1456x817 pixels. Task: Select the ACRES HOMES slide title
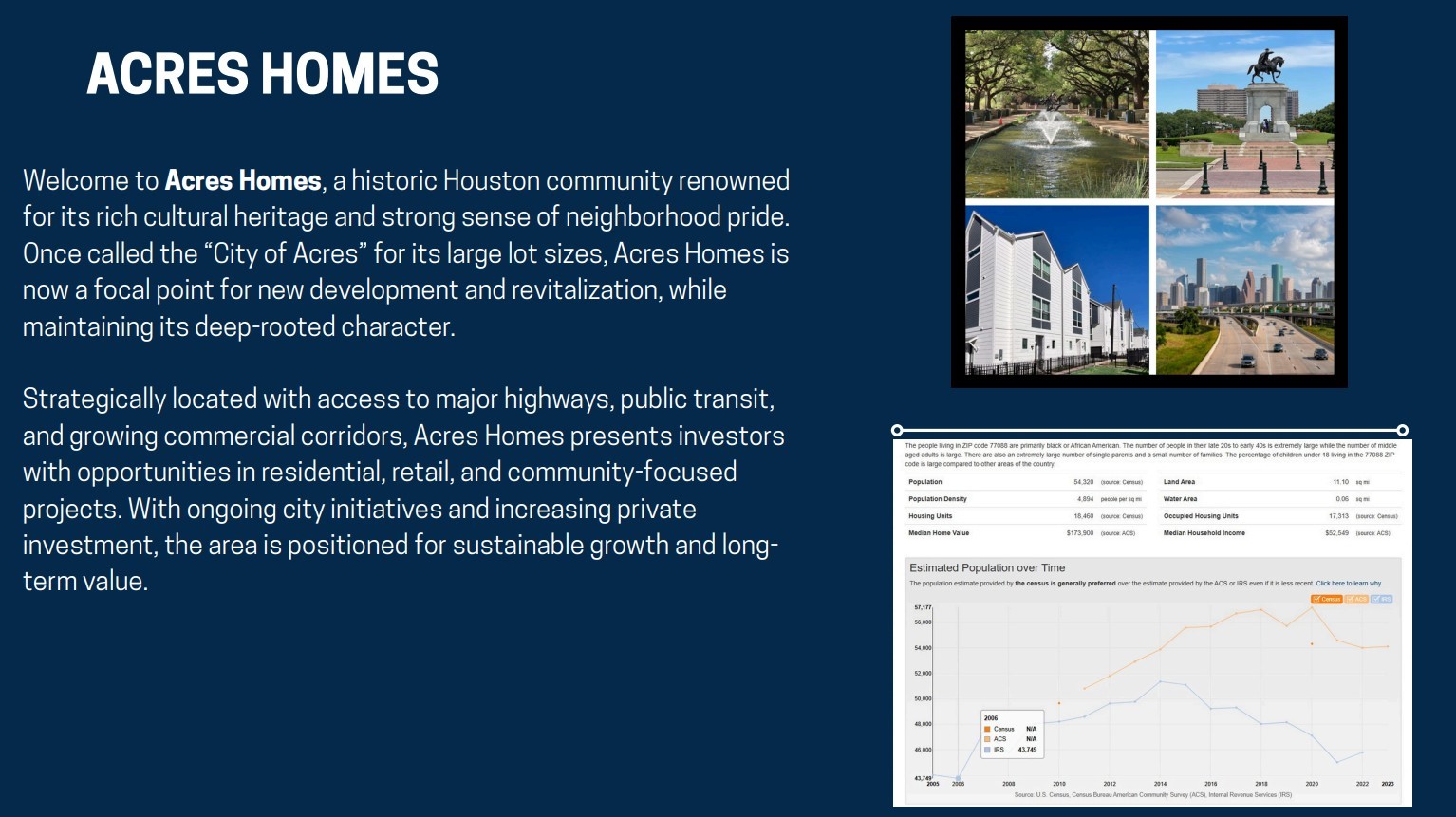(263, 72)
